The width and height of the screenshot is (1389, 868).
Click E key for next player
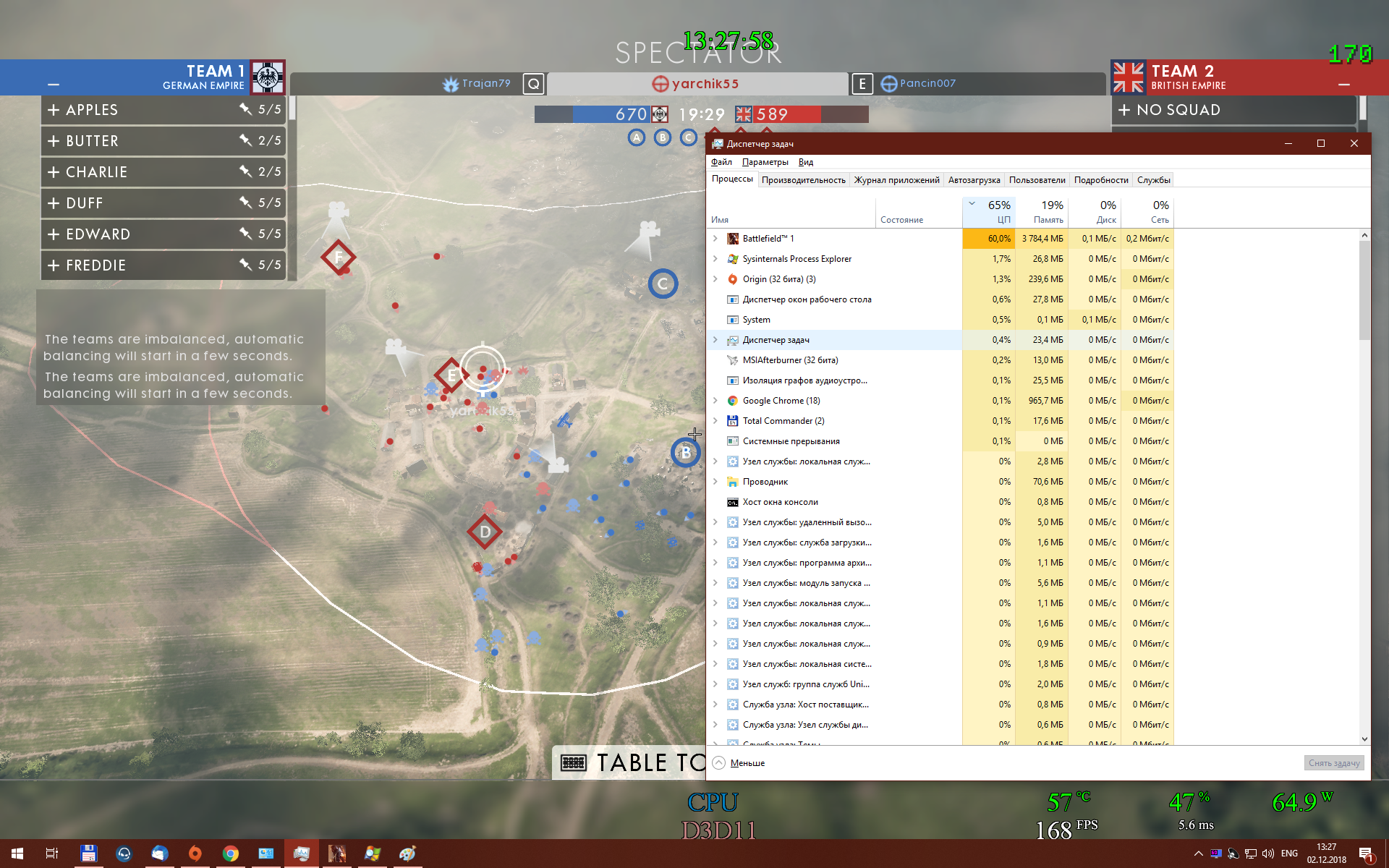click(x=862, y=84)
